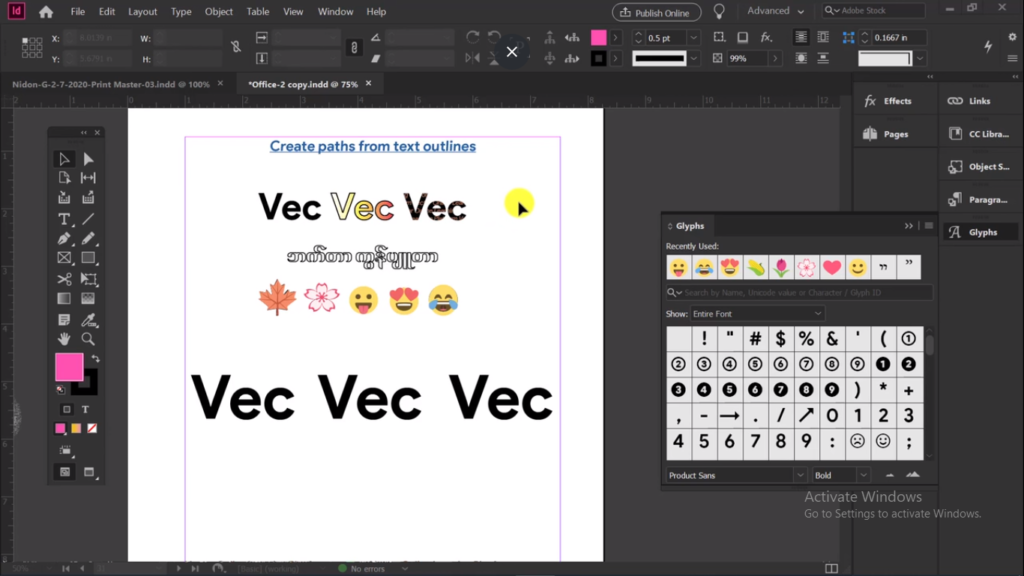Open stroke weight 0.5 pt dropdown
Screen dimensions: 1024x576
click(694, 38)
